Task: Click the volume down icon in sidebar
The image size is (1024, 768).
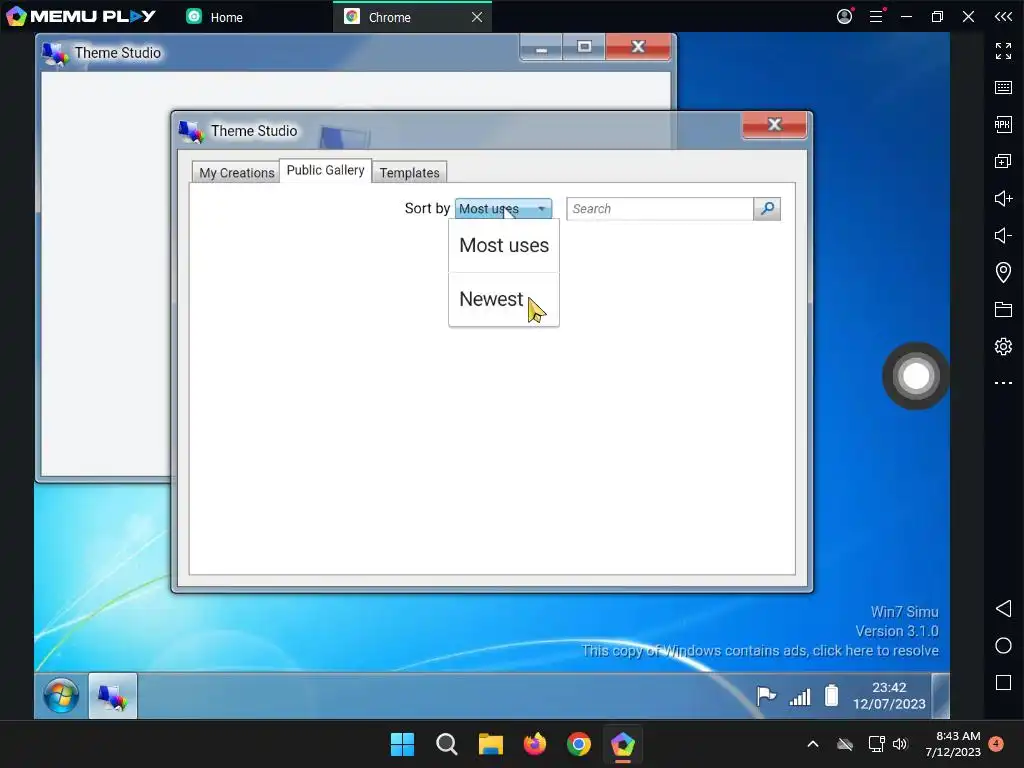Action: click(1003, 235)
